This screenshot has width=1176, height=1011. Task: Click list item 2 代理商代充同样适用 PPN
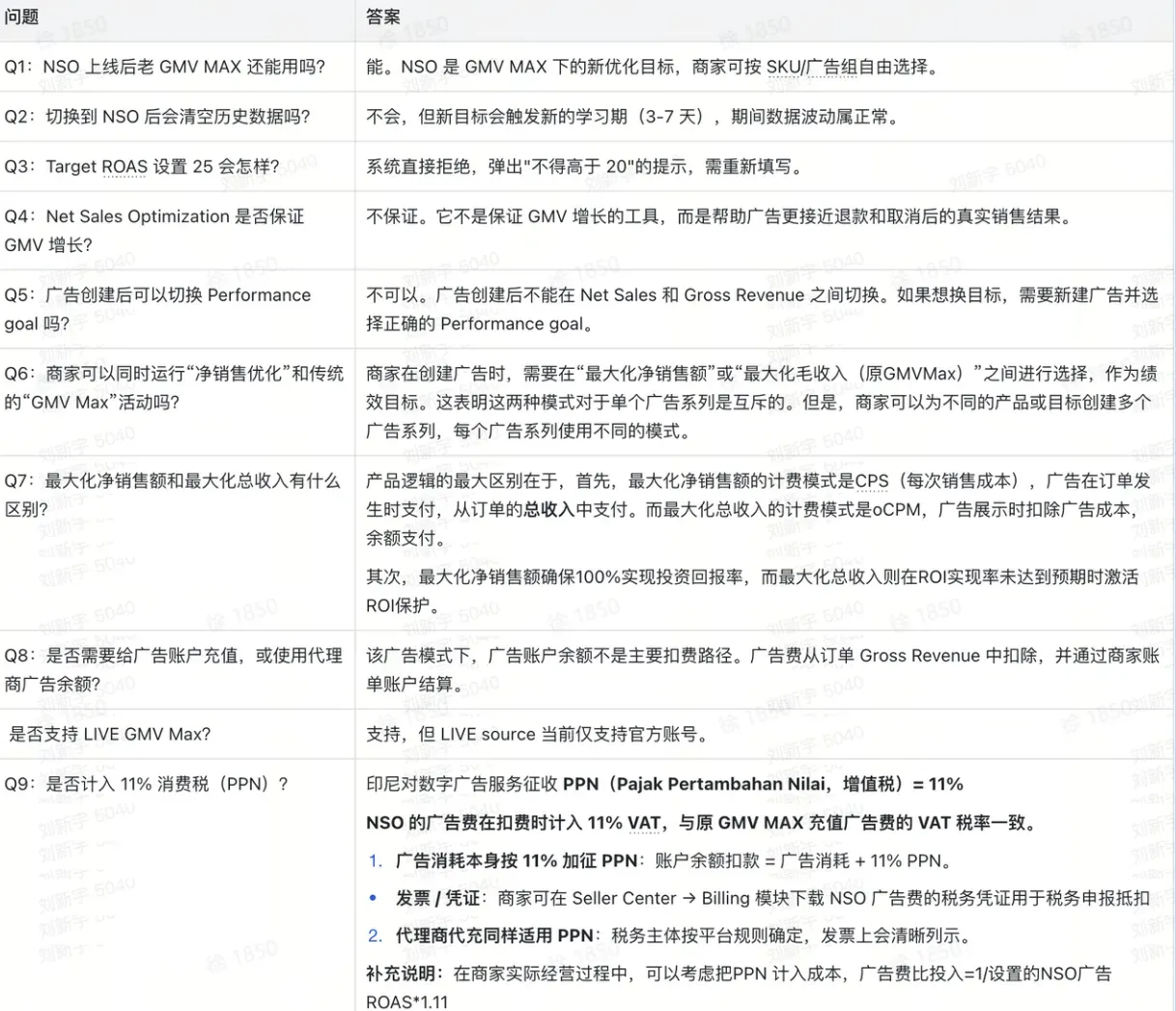tap(670, 936)
